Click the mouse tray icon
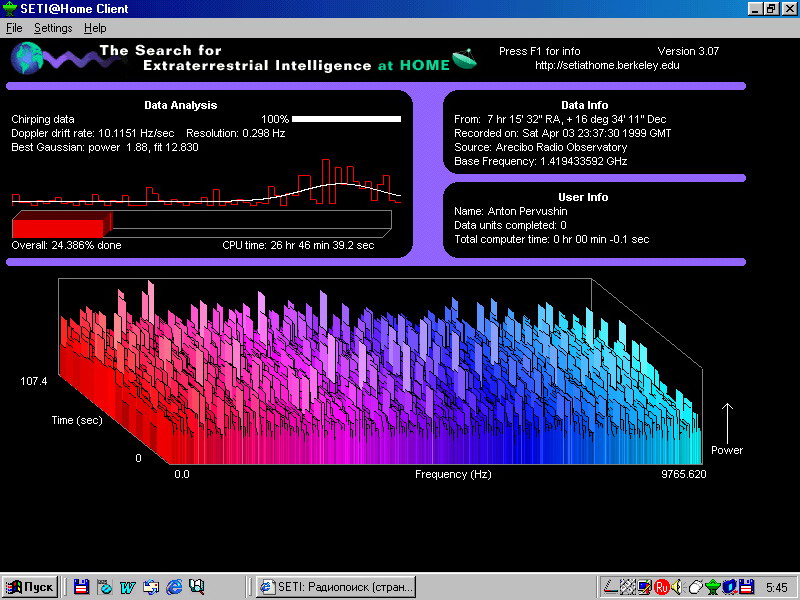 [695, 587]
